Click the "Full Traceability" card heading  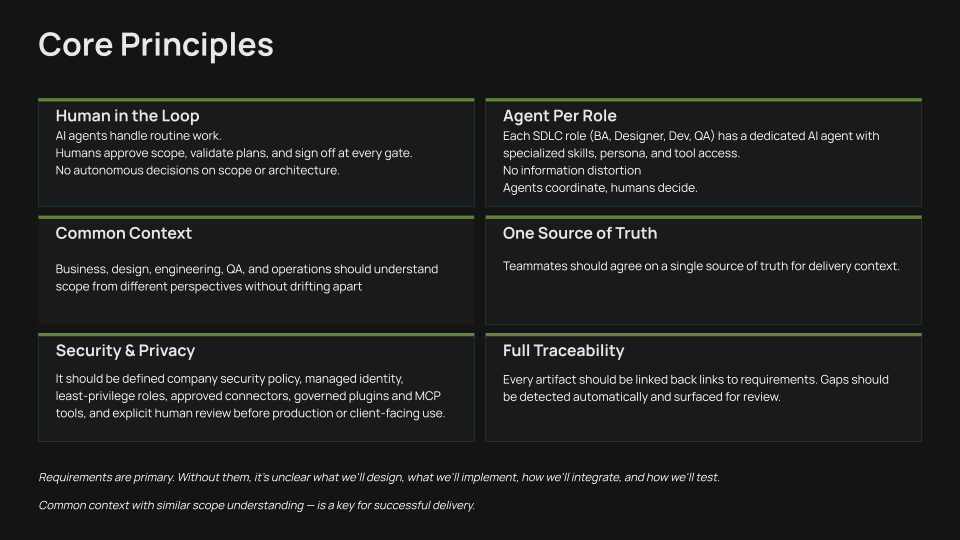(563, 350)
